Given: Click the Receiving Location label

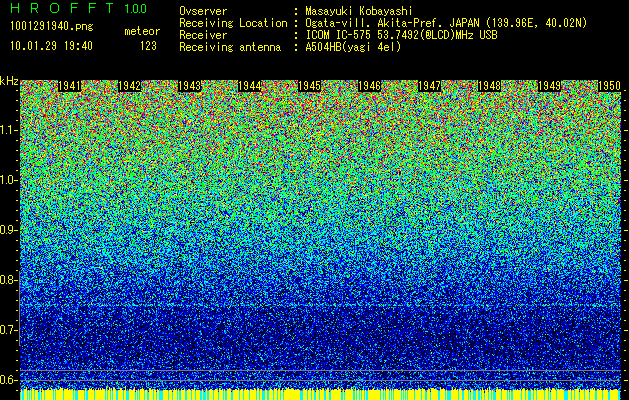Looking at the screenshot, I should pyautogui.click(x=233, y=23).
